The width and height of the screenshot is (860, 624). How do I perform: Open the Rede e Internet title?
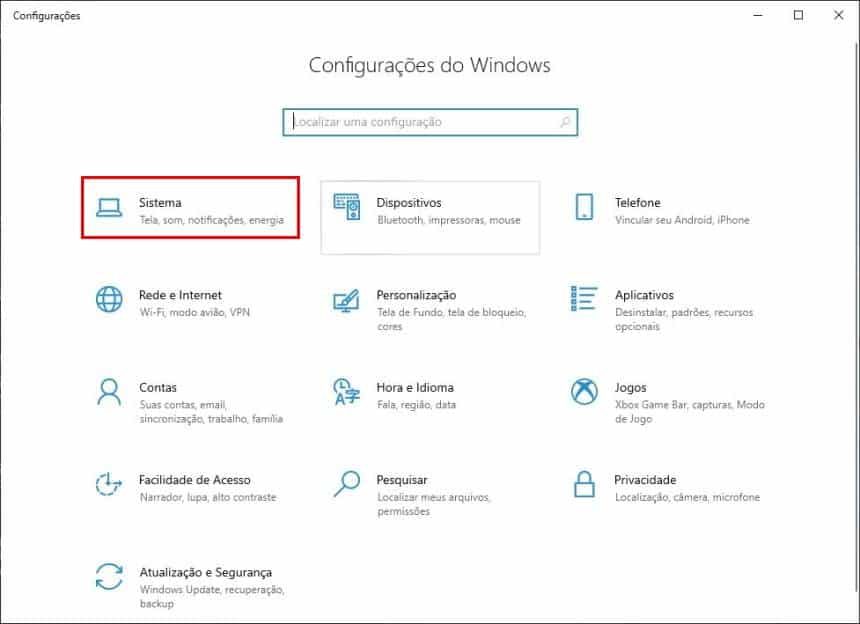[180, 295]
